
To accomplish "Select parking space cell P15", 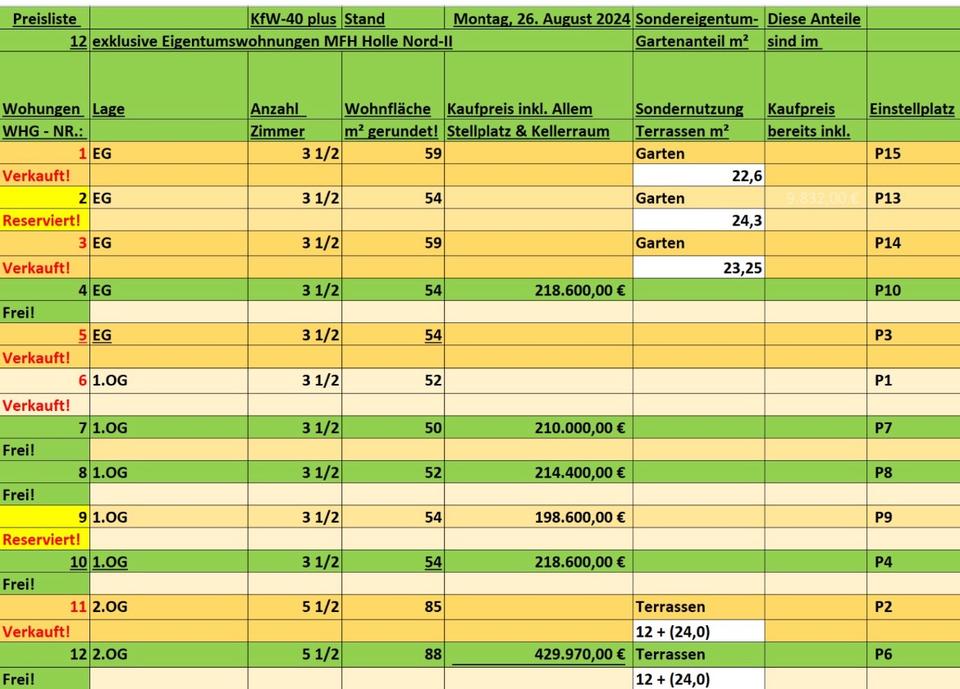I will [911, 153].
